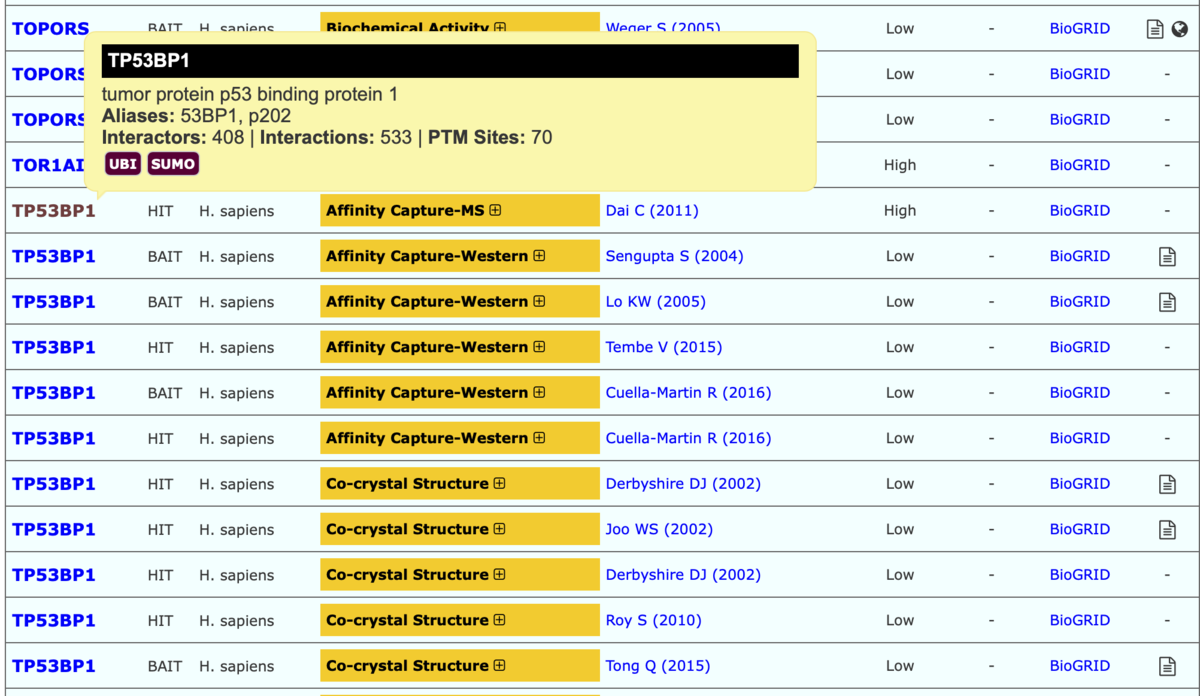This screenshot has height=696, width=1200.
Task: Expand Biochemical Activity details in Weger S row
Action: tap(500, 28)
